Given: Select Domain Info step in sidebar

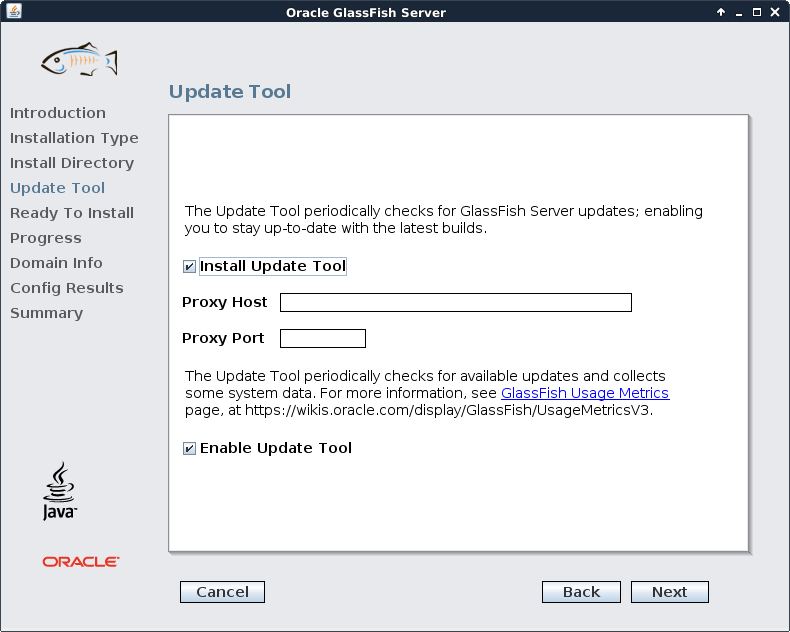Looking at the screenshot, I should [56, 263].
